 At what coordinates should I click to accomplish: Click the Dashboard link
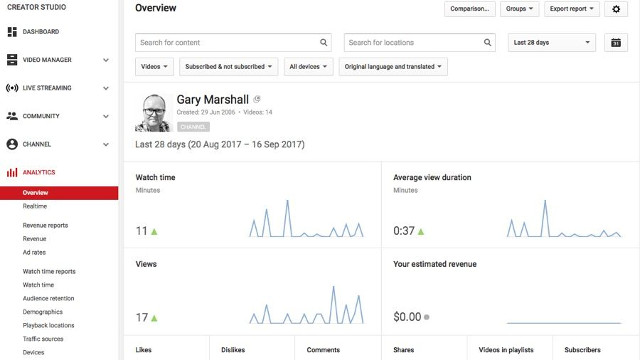41,31
